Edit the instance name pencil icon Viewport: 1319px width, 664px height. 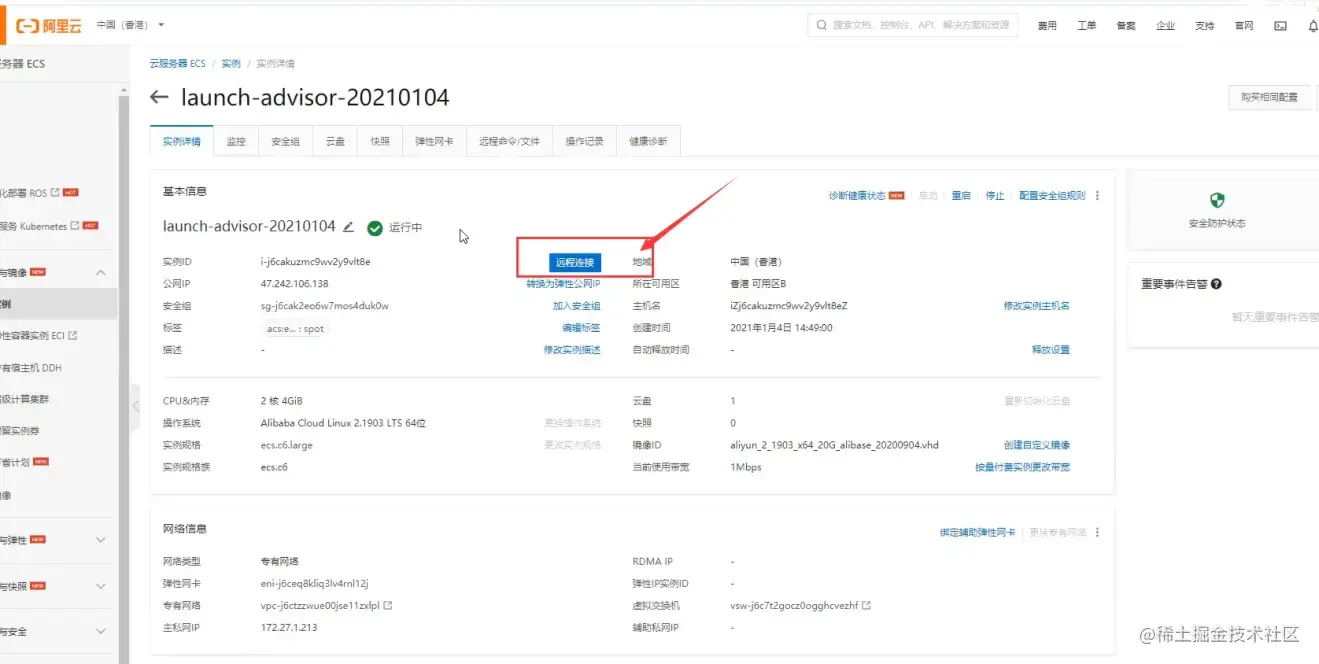349,227
